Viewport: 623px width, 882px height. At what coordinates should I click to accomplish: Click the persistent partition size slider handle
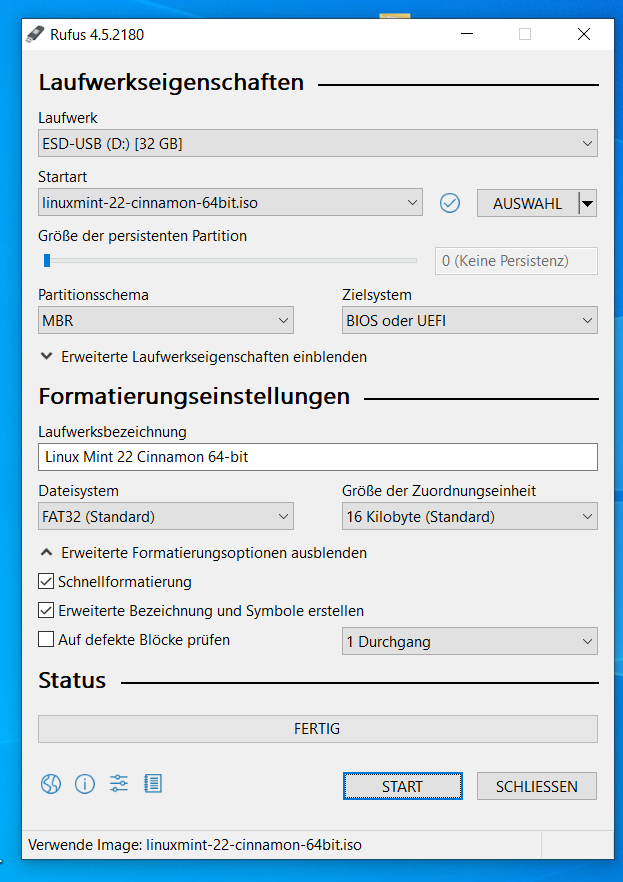click(x=47, y=260)
